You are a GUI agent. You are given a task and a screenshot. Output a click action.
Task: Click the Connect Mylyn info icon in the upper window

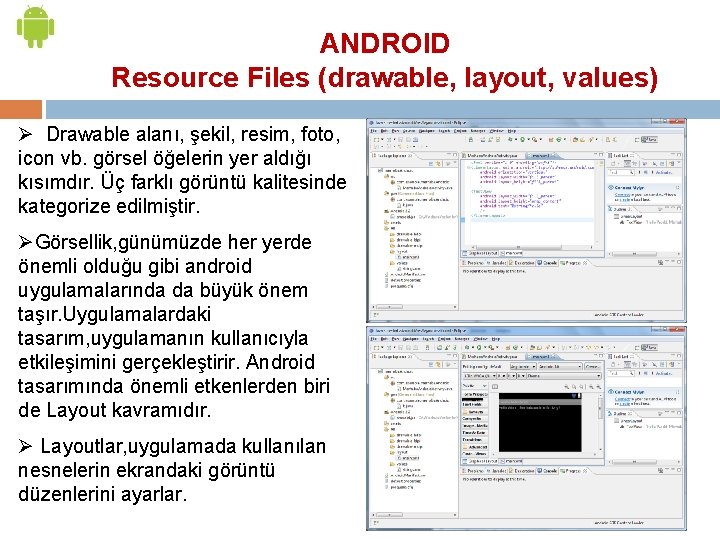[x=611, y=187]
